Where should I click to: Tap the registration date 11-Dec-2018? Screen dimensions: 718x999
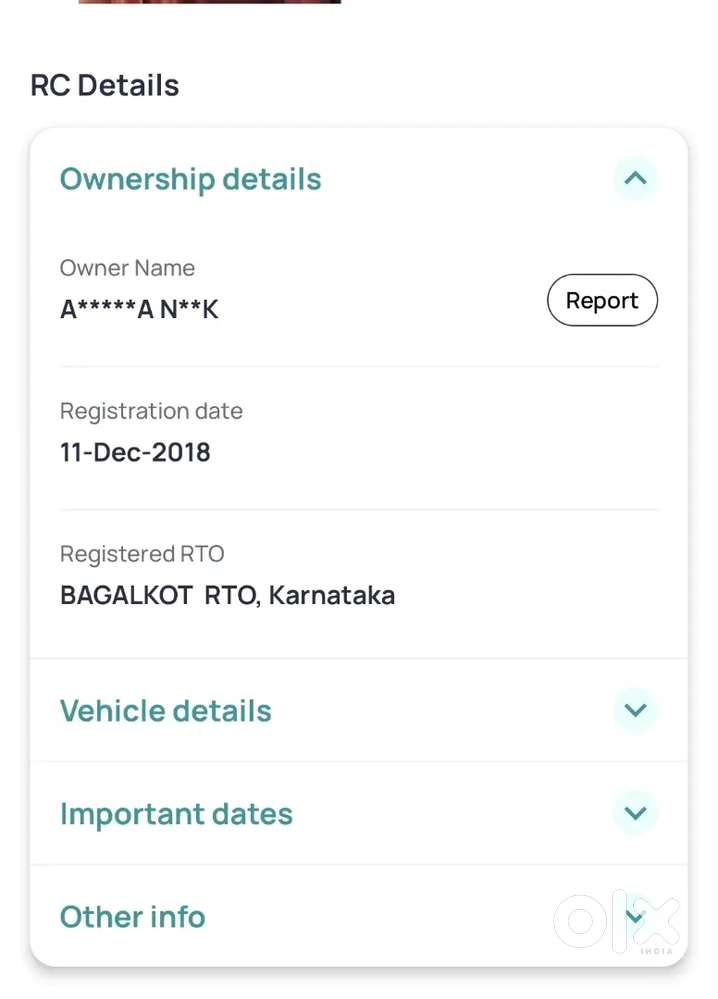(135, 452)
